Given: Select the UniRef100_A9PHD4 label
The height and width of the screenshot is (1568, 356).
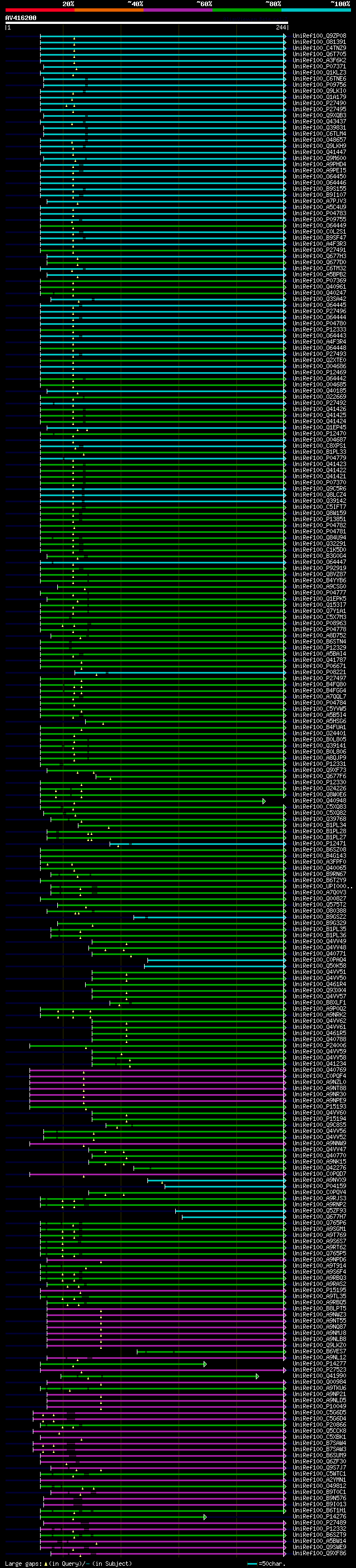Looking at the screenshot, I should point(319,164).
